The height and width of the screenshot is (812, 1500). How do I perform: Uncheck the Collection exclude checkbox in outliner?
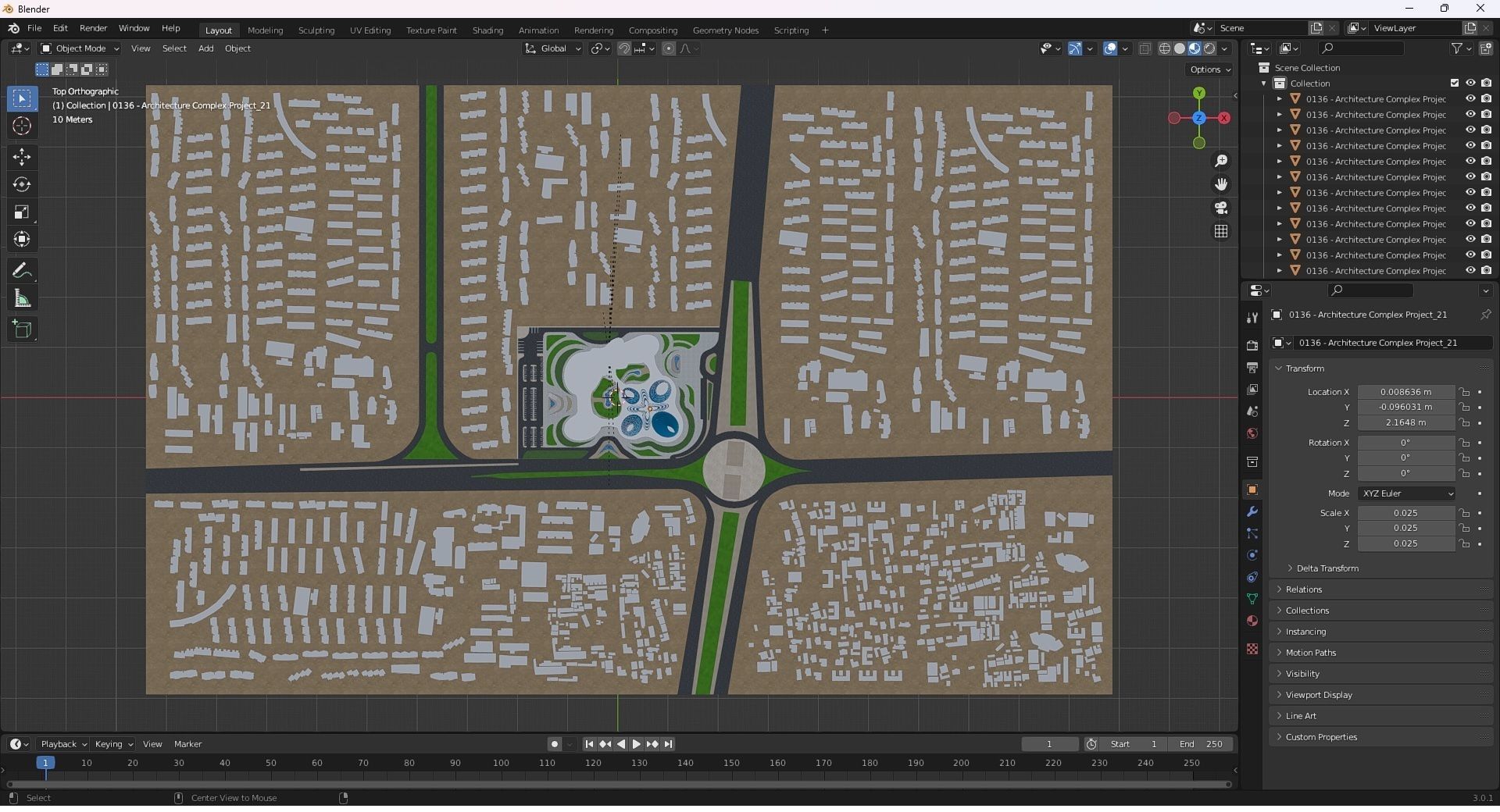coord(1455,83)
